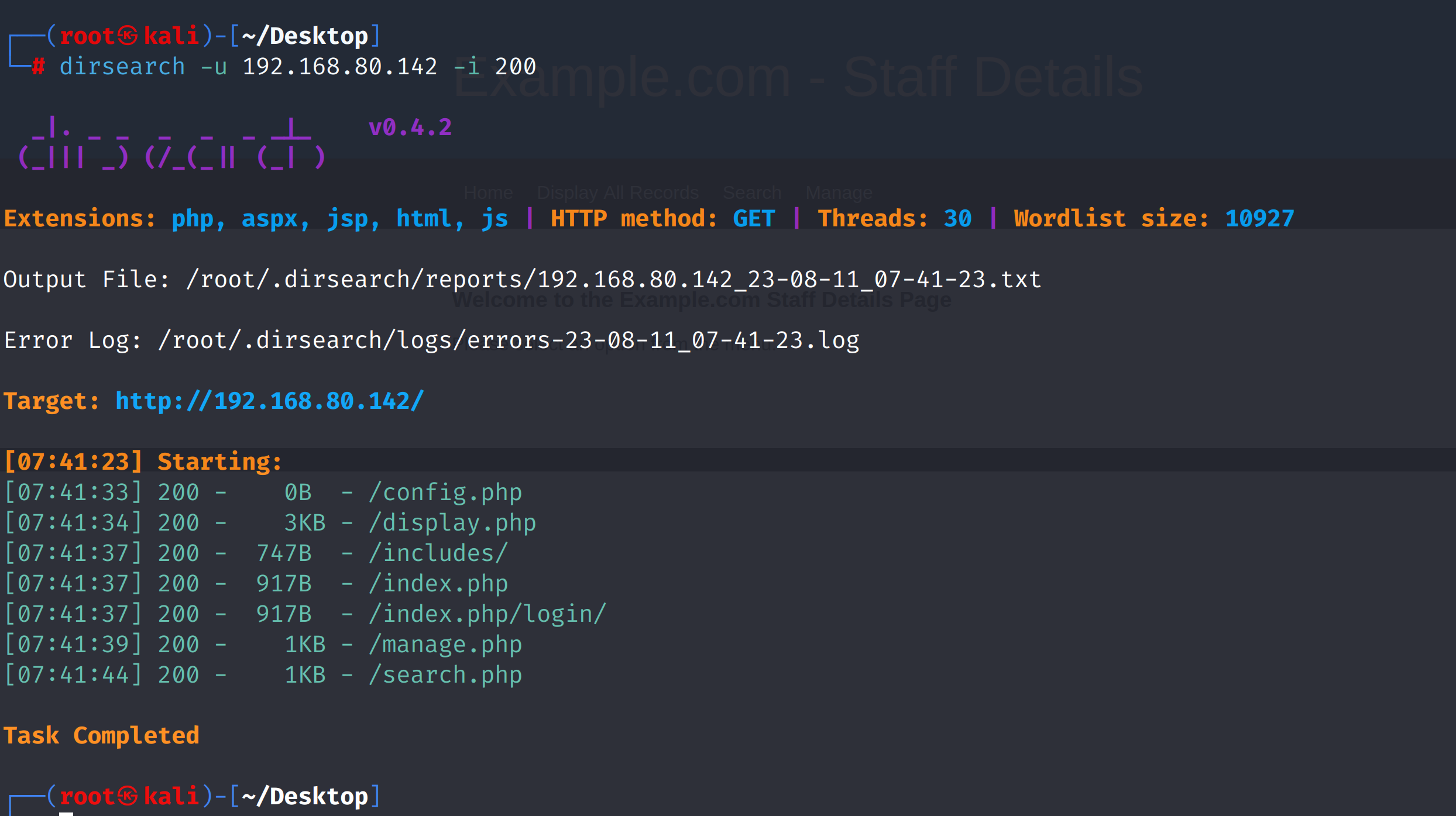Click the HTTP method value GET
The width and height of the screenshot is (1456, 816).
pyautogui.click(x=754, y=219)
